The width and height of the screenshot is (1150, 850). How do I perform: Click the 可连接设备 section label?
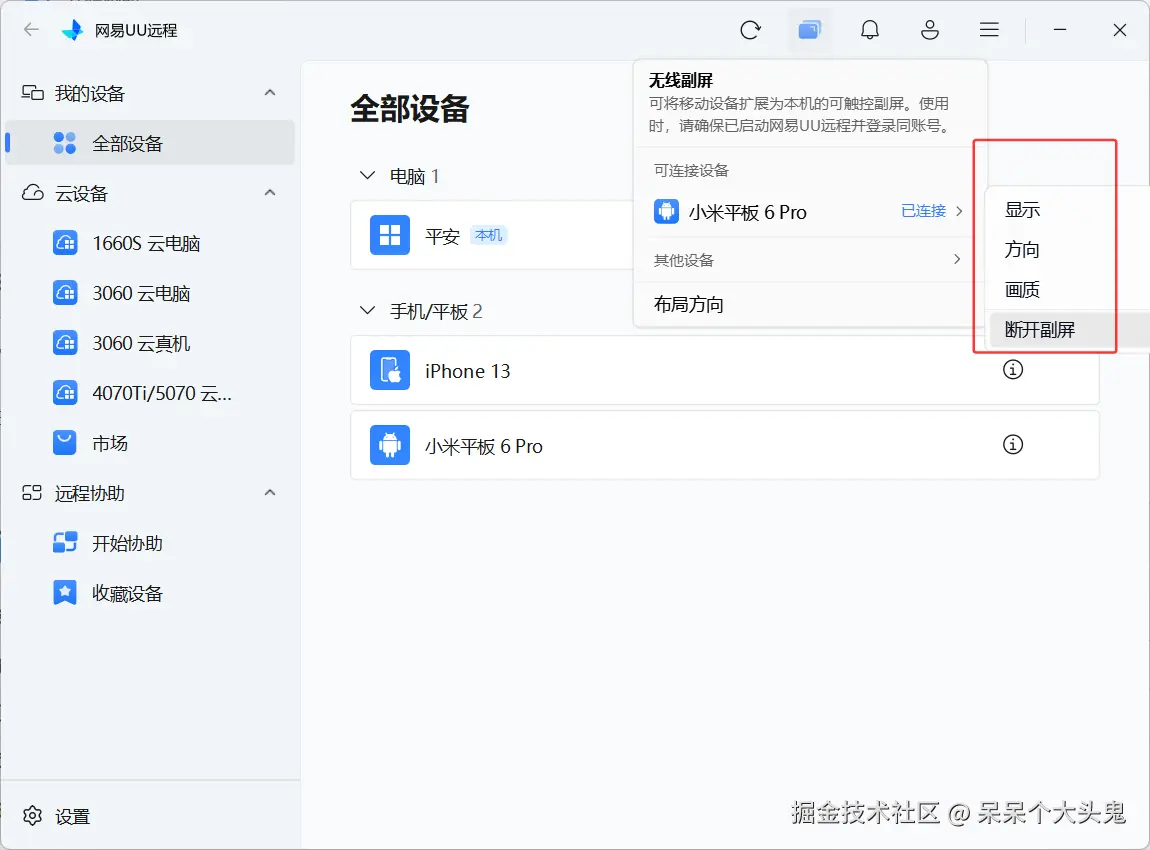(x=691, y=171)
